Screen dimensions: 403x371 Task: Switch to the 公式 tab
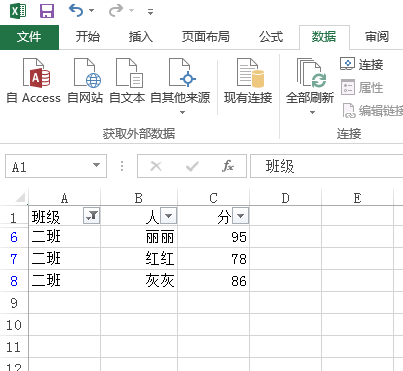click(271, 37)
